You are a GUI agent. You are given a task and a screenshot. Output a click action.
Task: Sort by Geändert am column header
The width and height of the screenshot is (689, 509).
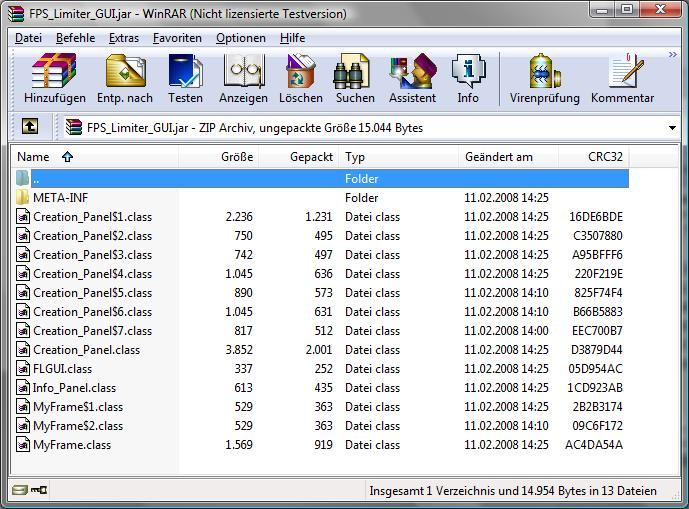(x=508, y=157)
